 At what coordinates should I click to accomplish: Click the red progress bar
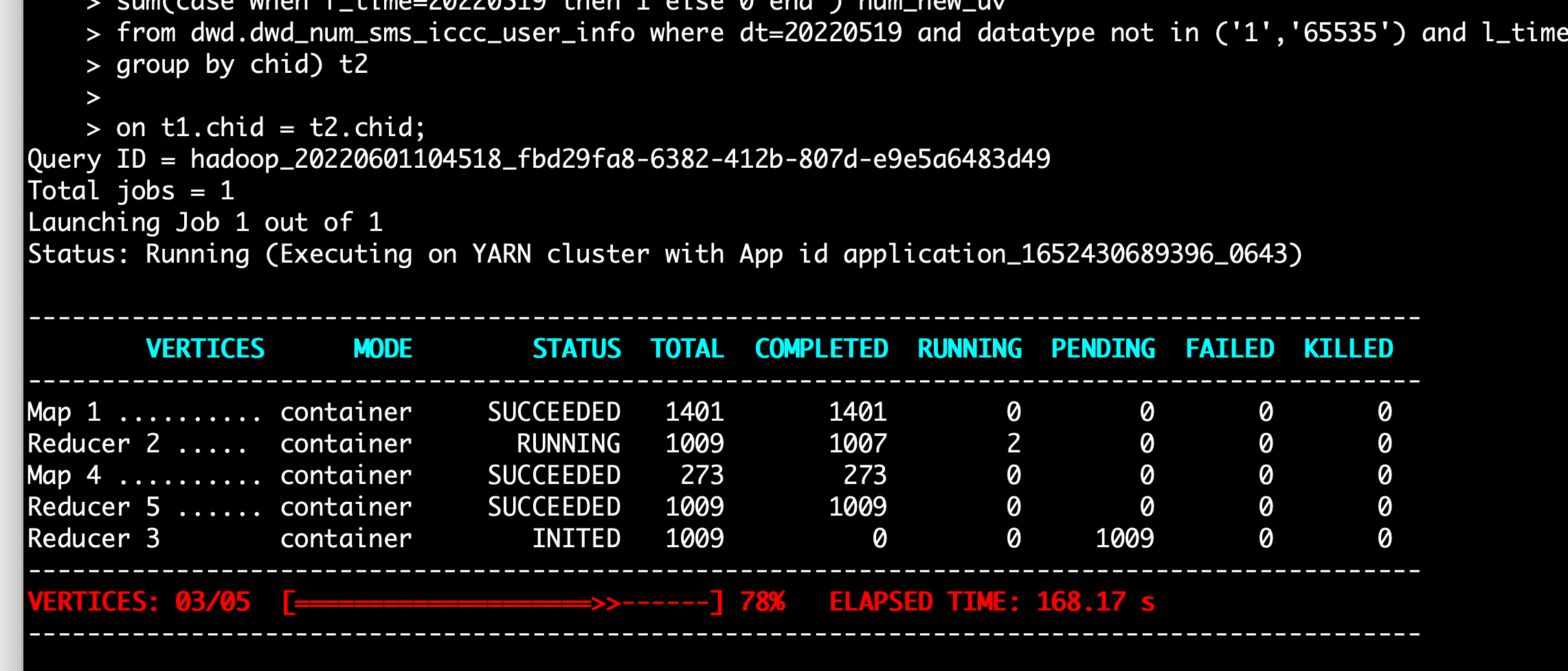(x=503, y=603)
